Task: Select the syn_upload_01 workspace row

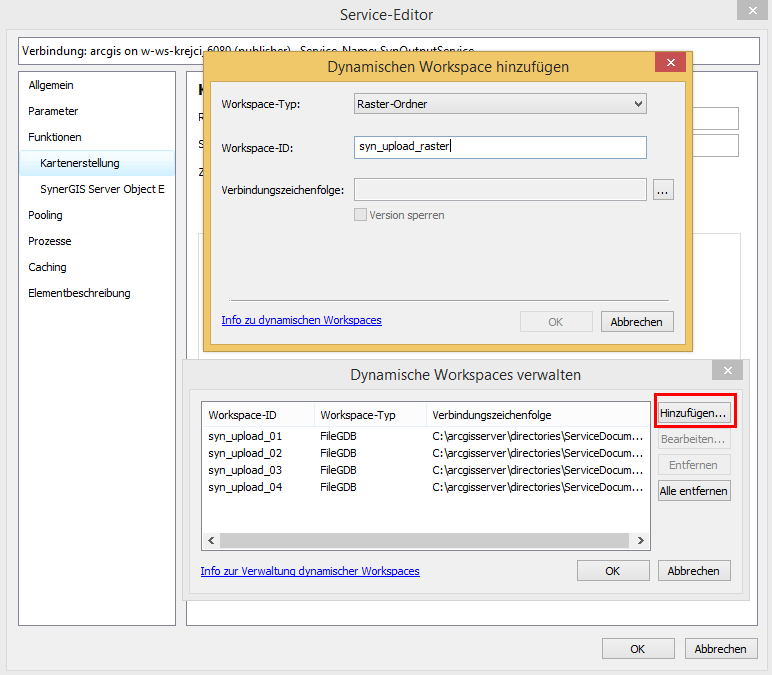Action: pos(245,436)
